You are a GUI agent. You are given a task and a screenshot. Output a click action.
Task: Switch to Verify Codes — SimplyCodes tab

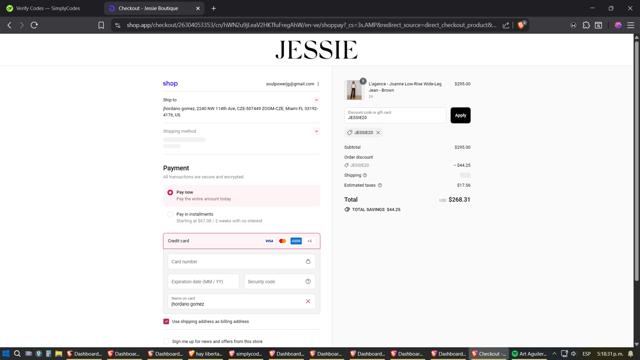[x=48, y=8]
